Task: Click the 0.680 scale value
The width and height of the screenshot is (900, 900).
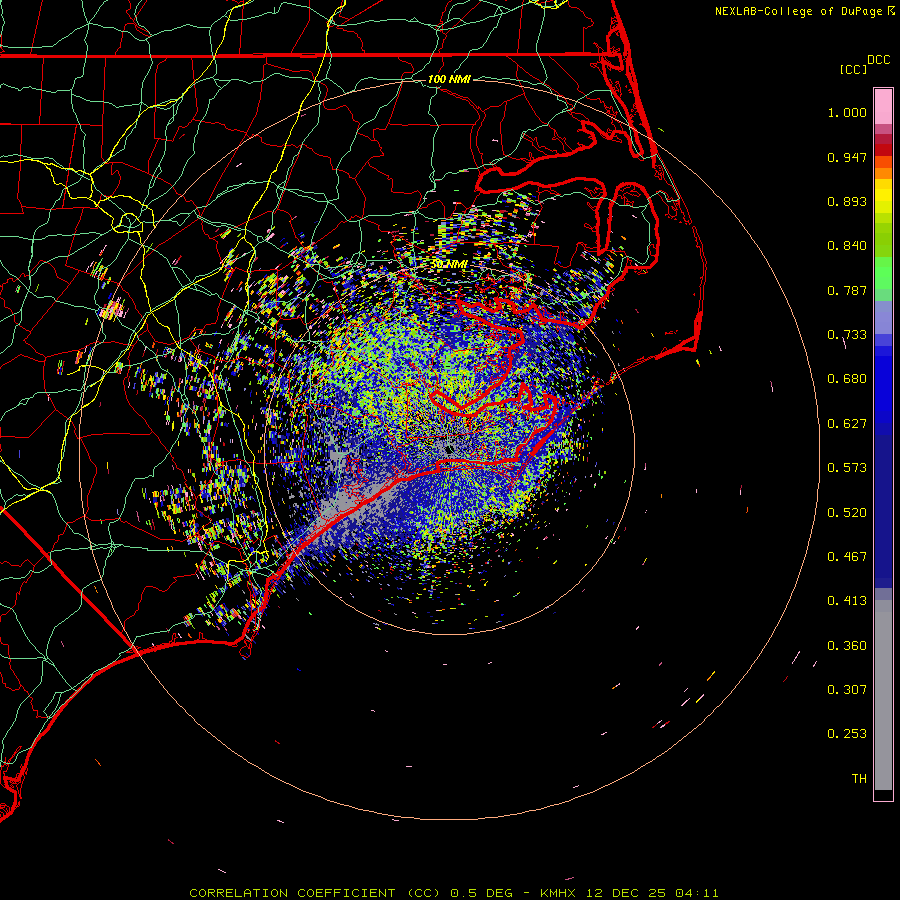Action: tap(847, 379)
